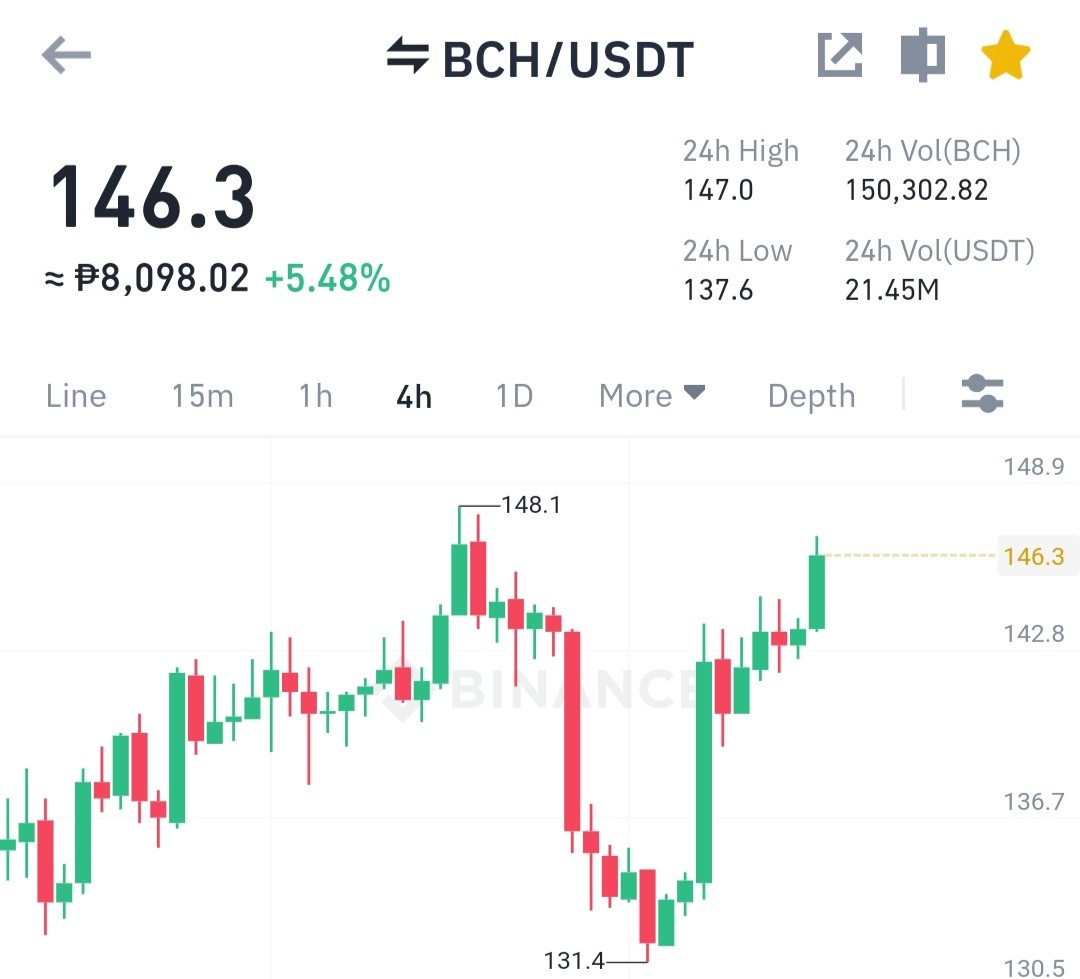Select the 1D interval

[515, 396]
